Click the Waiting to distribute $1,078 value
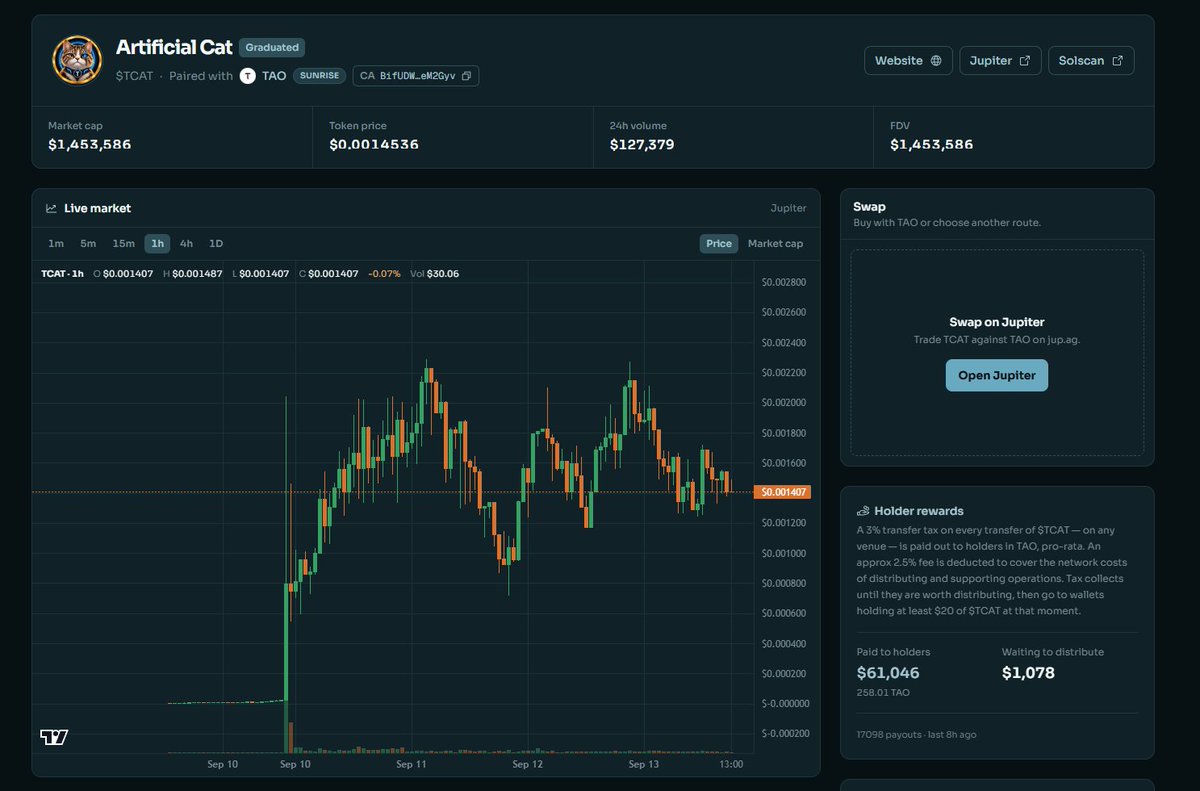The height and width of the screenshot is (791, 1200). (x=1028, y=673)
